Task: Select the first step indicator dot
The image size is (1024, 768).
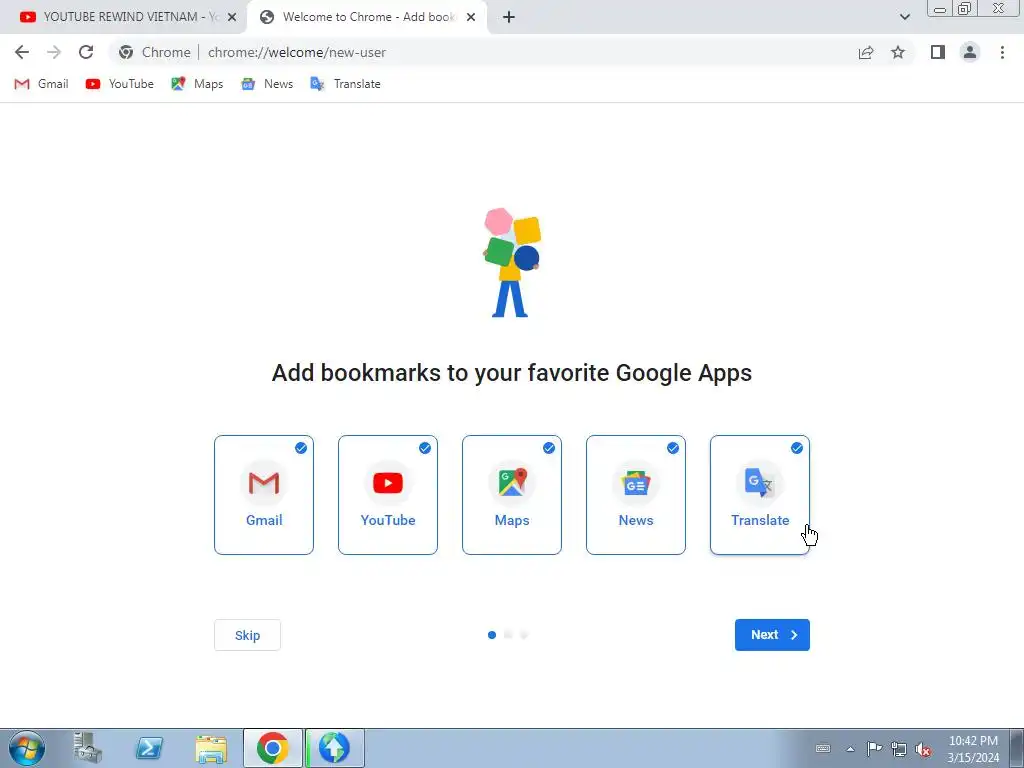Action: 492,635
